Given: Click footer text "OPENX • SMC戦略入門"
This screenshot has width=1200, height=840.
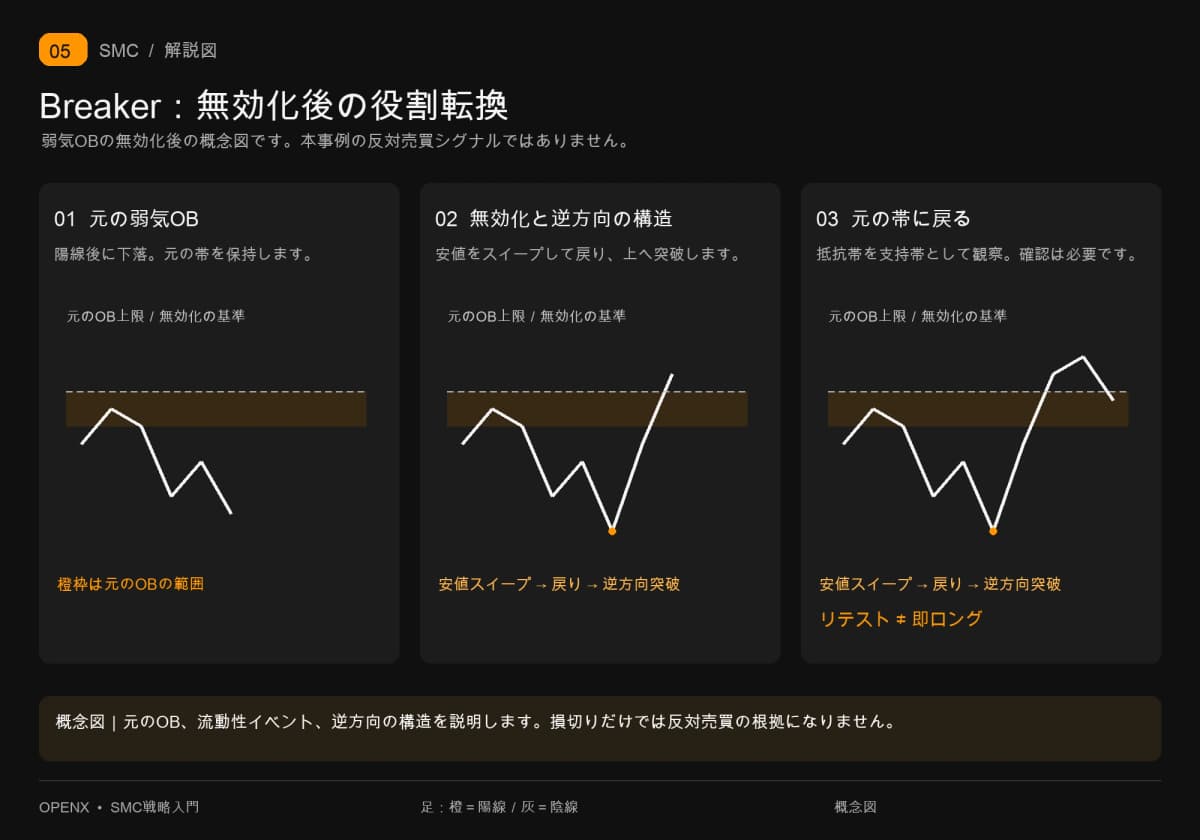Looking at the screenshot, I should click(x=119, y=806).
